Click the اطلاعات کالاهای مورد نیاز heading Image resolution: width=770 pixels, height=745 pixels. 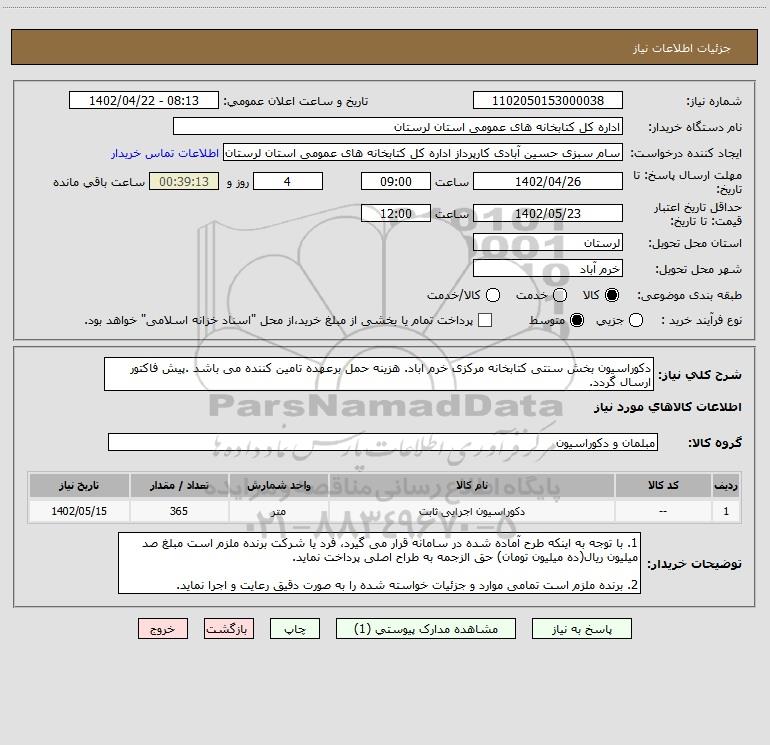[x=668, y=407]
